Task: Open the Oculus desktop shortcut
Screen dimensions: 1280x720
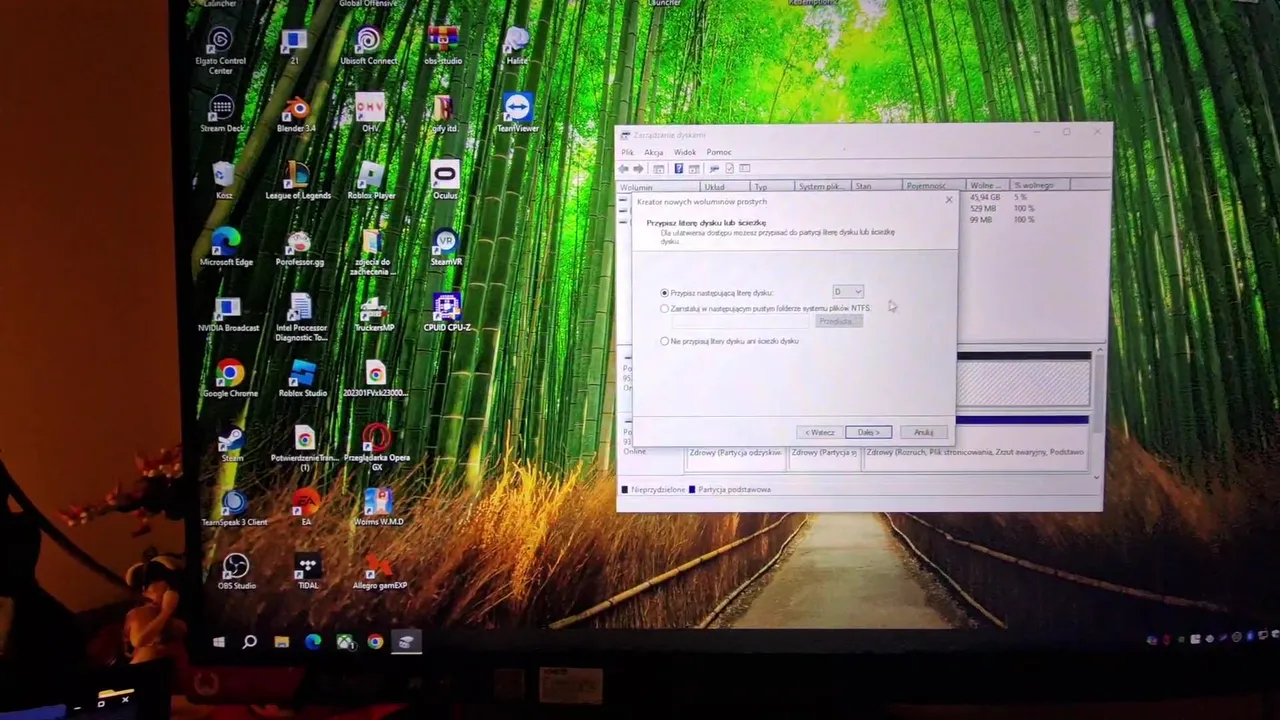Action: coord(444,181)
